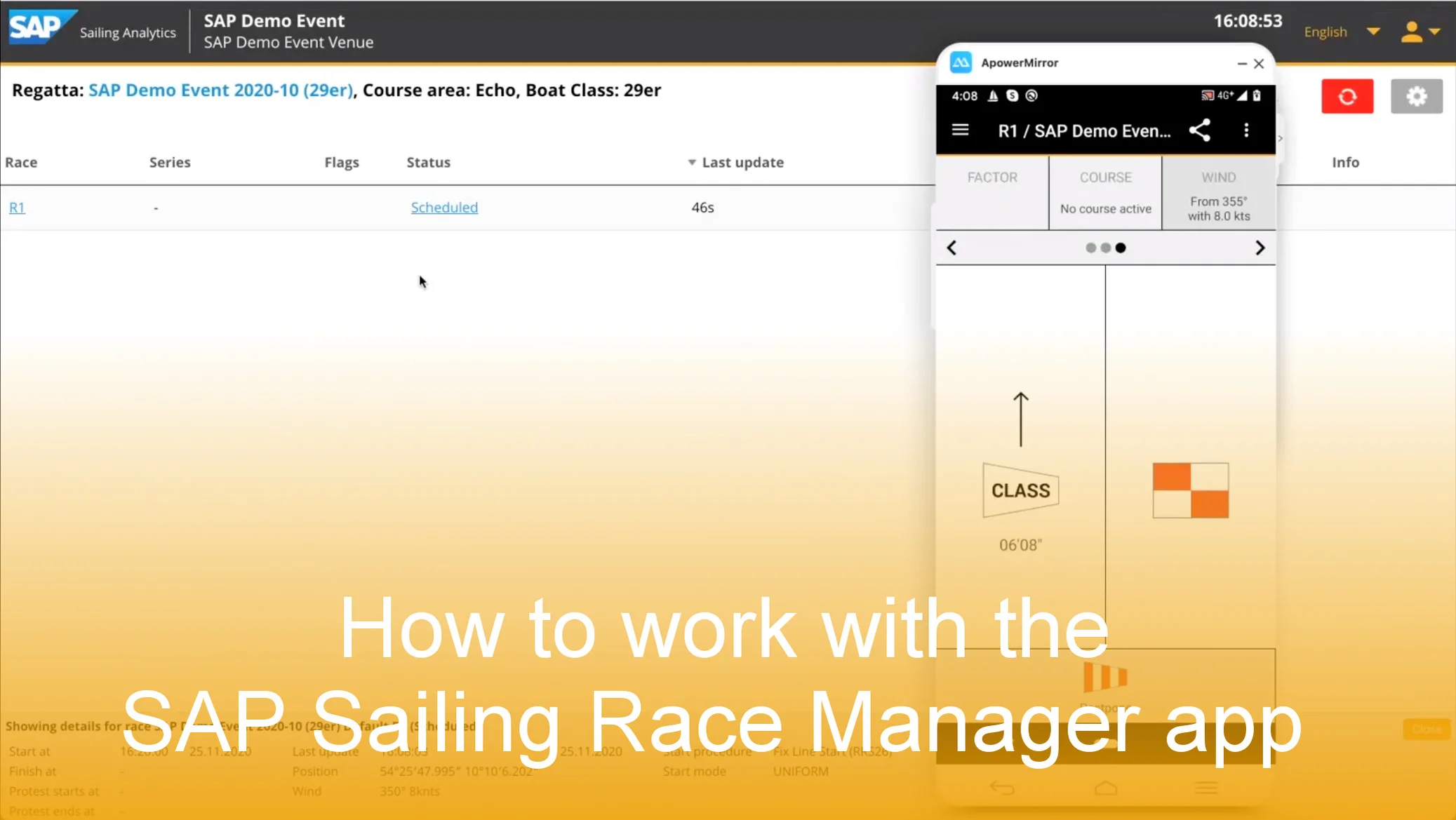Image resolution: width=1456 pixels, height=820 pixels.
Task: Select the CLASS flag signal
Action: click(x=1020, y=490)
